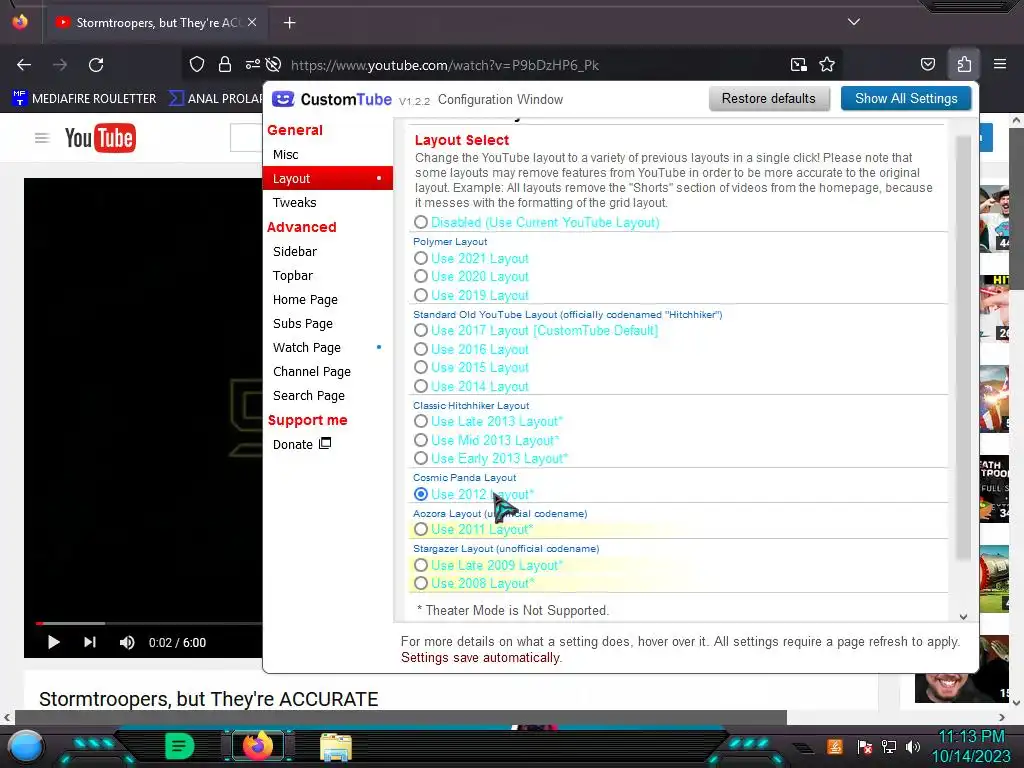Open the Channel Page settings

point(312,372)
